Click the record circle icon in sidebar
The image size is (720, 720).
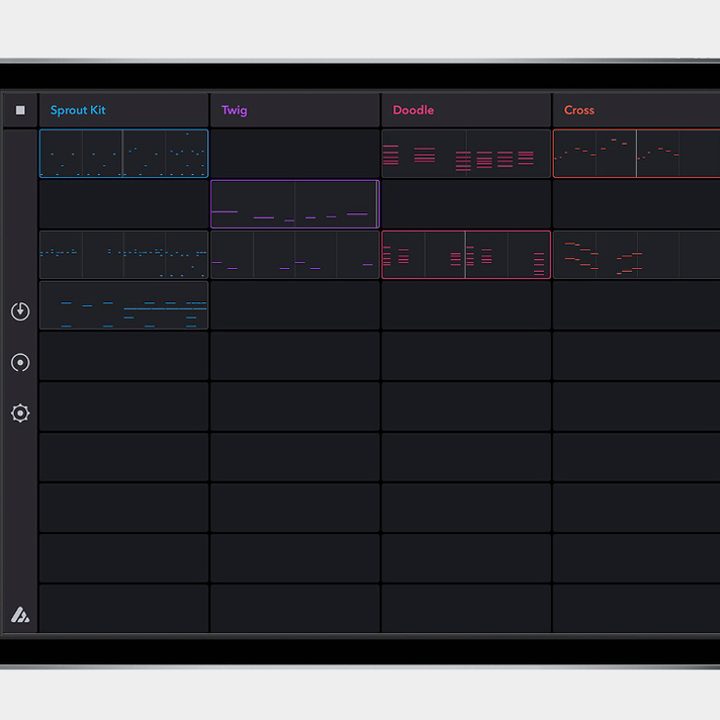coord(20,362)
